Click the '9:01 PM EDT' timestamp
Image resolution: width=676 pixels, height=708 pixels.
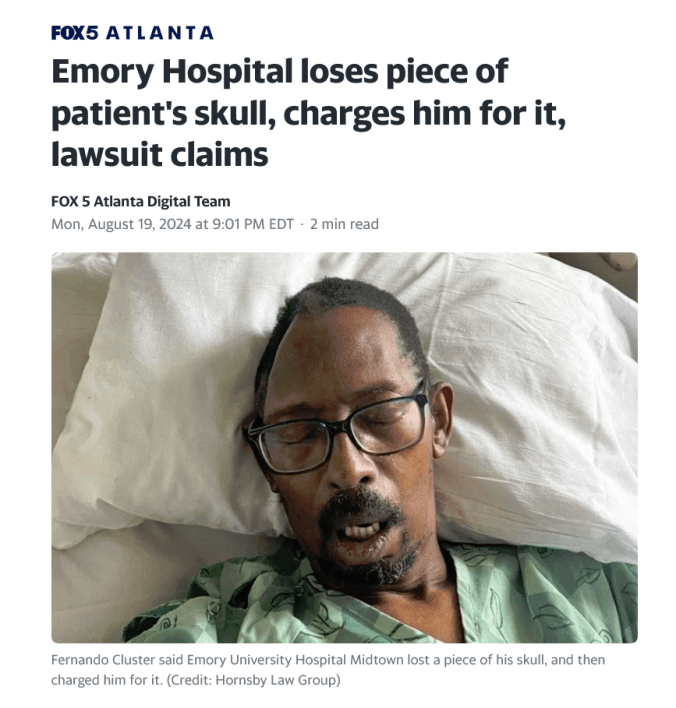[252, 224]
